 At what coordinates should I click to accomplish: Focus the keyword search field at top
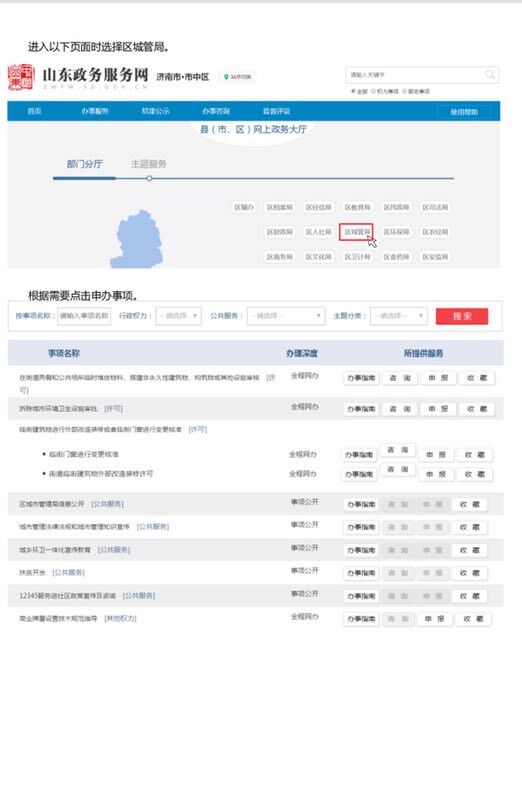click(421, 74)
